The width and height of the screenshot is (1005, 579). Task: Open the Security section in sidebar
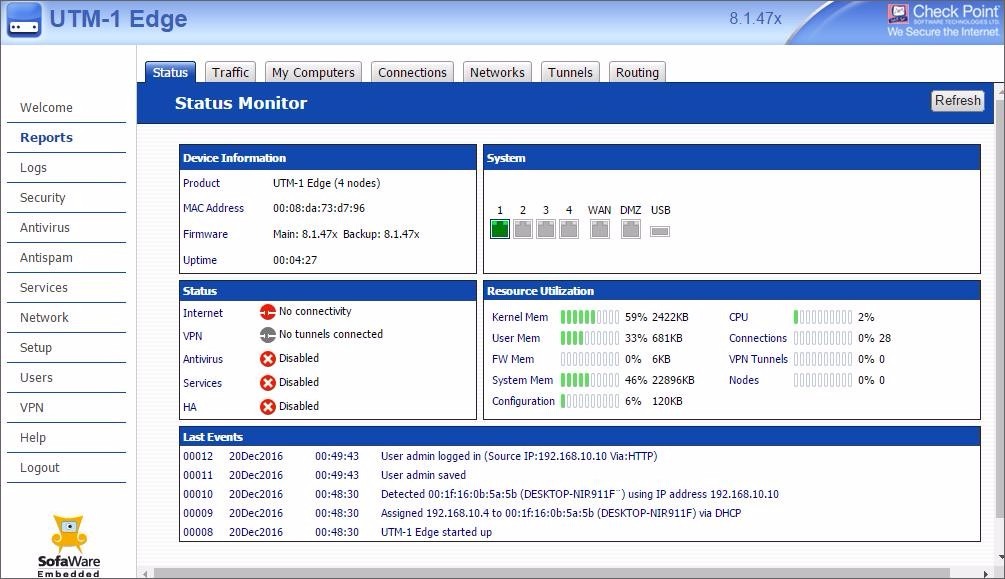pyautogui.click(x=42, y=197)
